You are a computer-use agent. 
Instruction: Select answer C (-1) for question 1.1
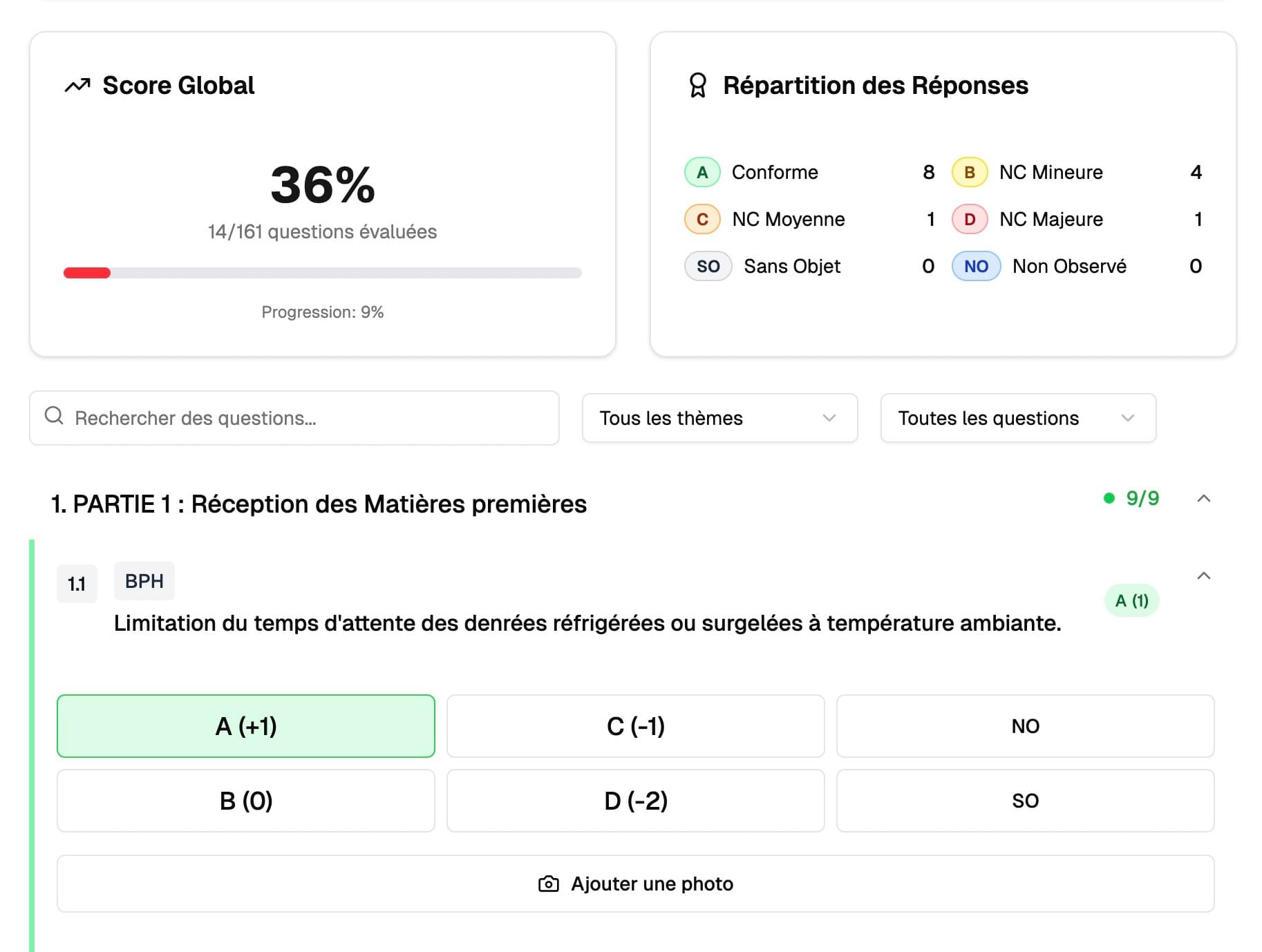[x=635, y=726]
